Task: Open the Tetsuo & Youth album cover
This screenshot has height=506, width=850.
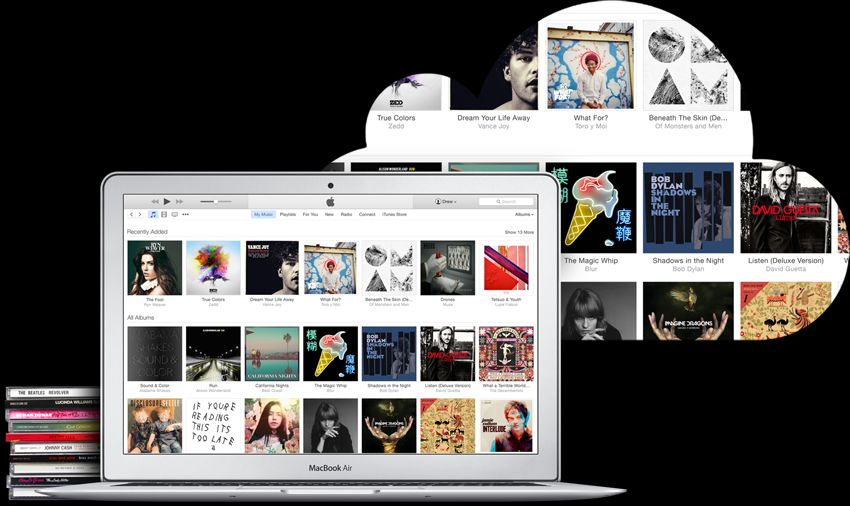Action: [506, 268]
